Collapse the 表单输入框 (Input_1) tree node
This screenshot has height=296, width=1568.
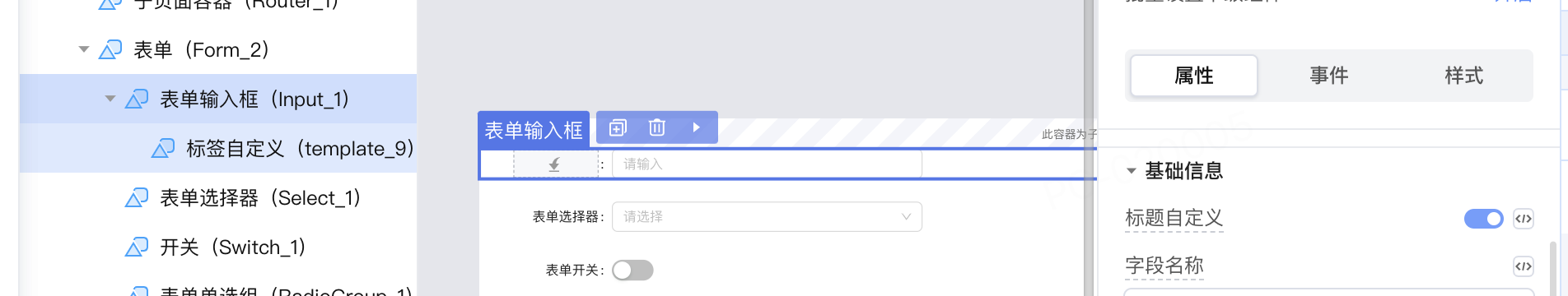[110, 99]
